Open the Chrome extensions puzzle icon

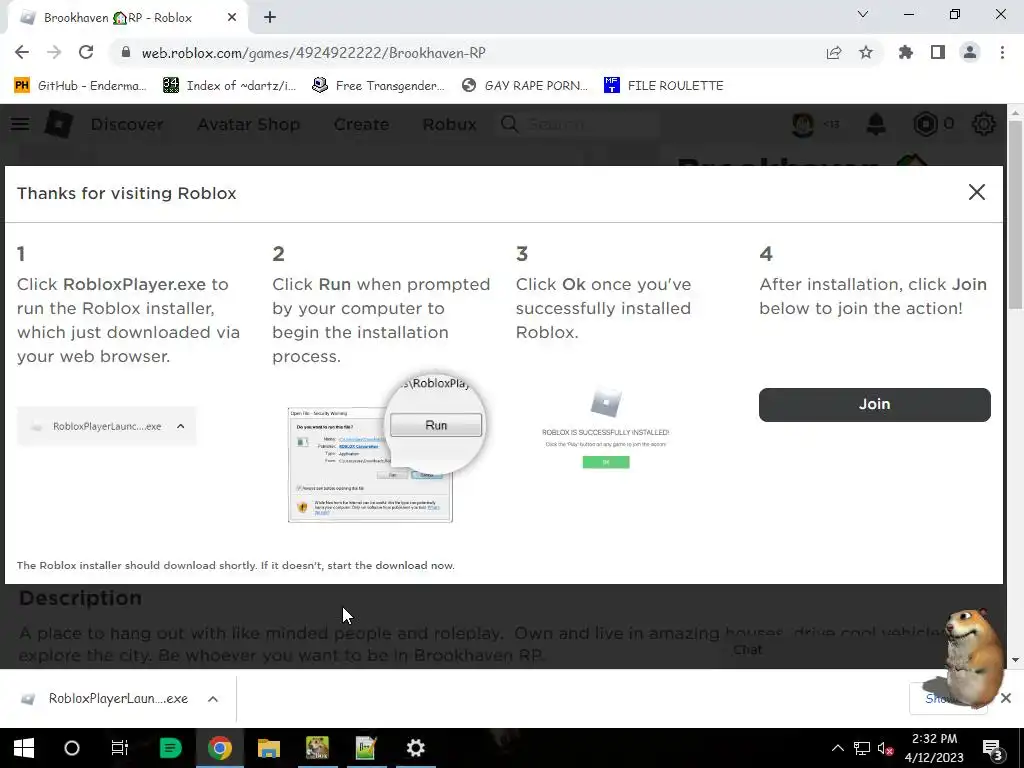click(906, 53)
